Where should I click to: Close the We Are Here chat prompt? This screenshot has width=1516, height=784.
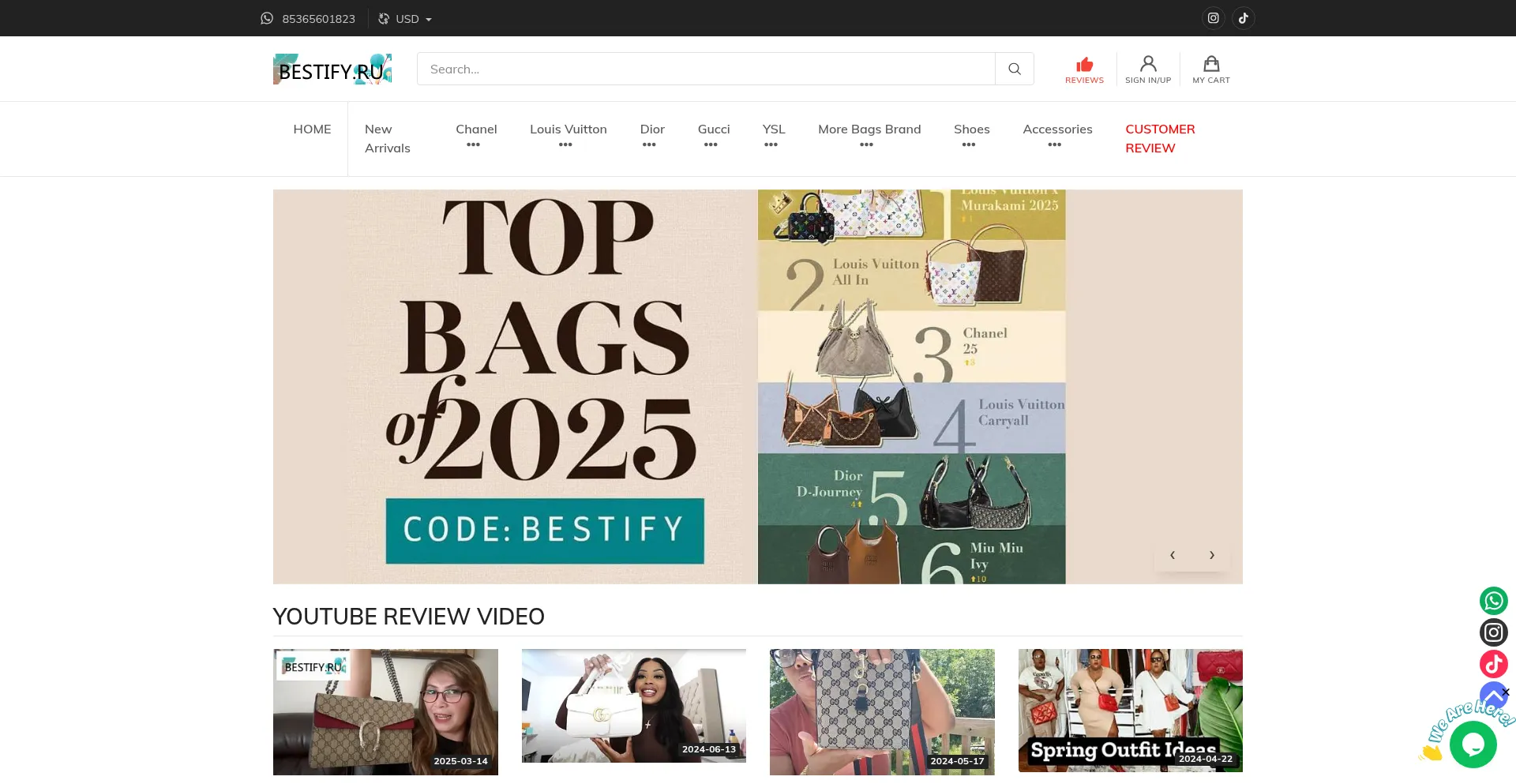(1506, 692)
